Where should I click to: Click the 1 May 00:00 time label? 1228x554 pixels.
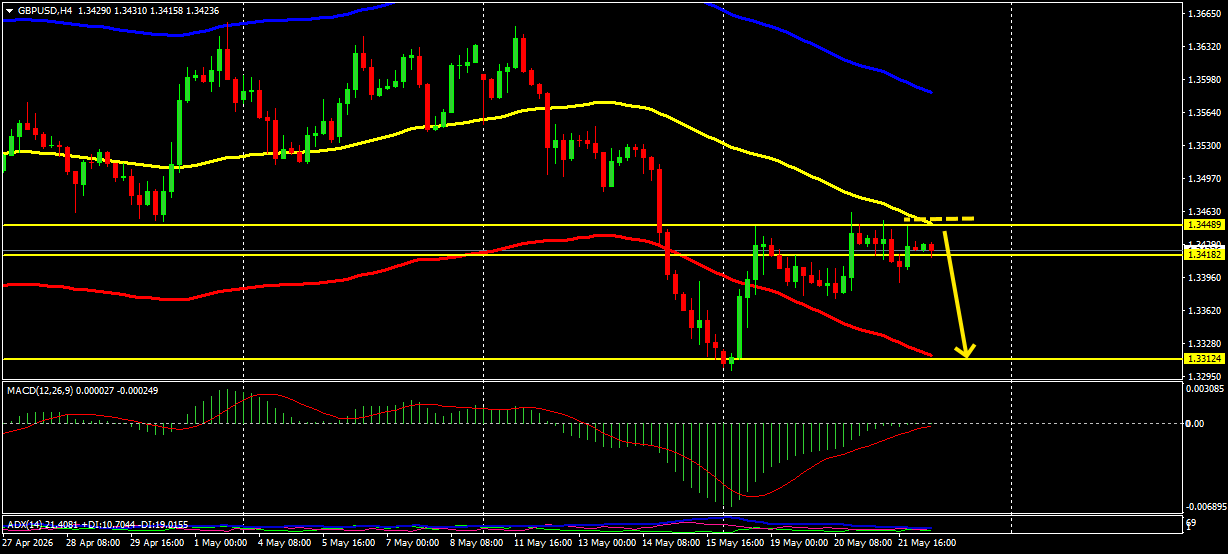click(219, 543)
